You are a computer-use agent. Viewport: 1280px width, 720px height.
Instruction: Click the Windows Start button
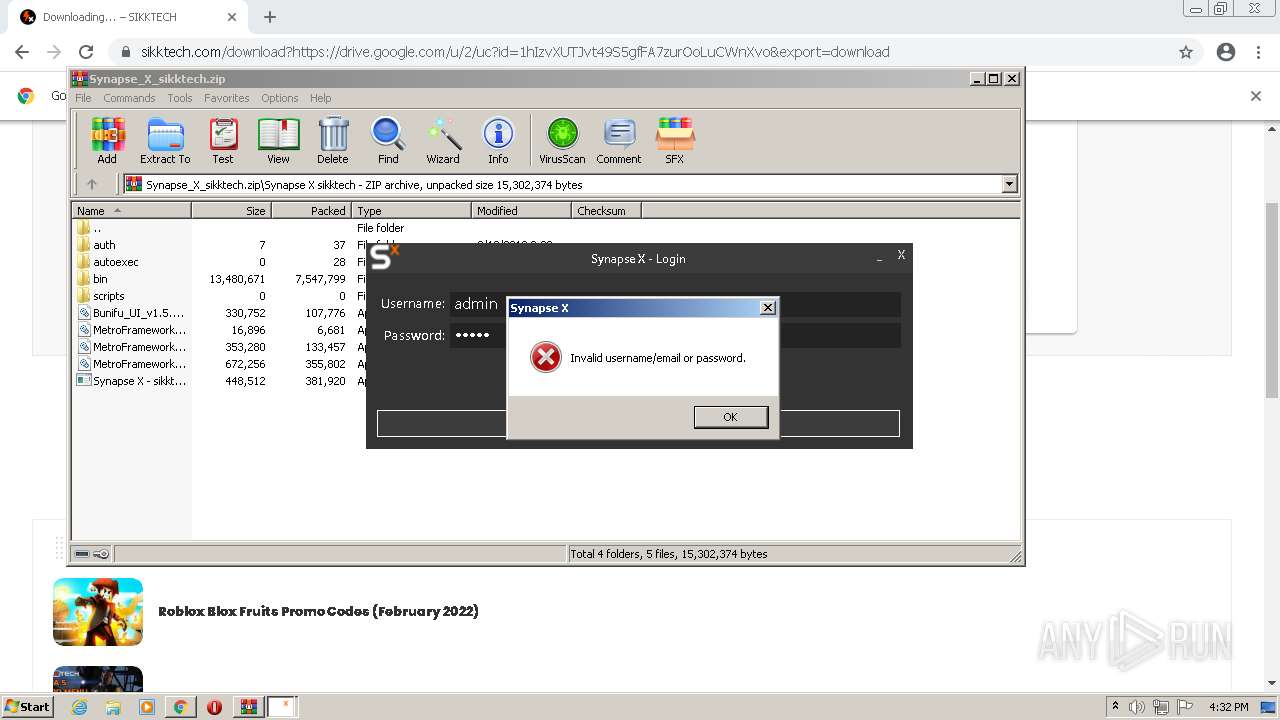[x=28, y=707]
